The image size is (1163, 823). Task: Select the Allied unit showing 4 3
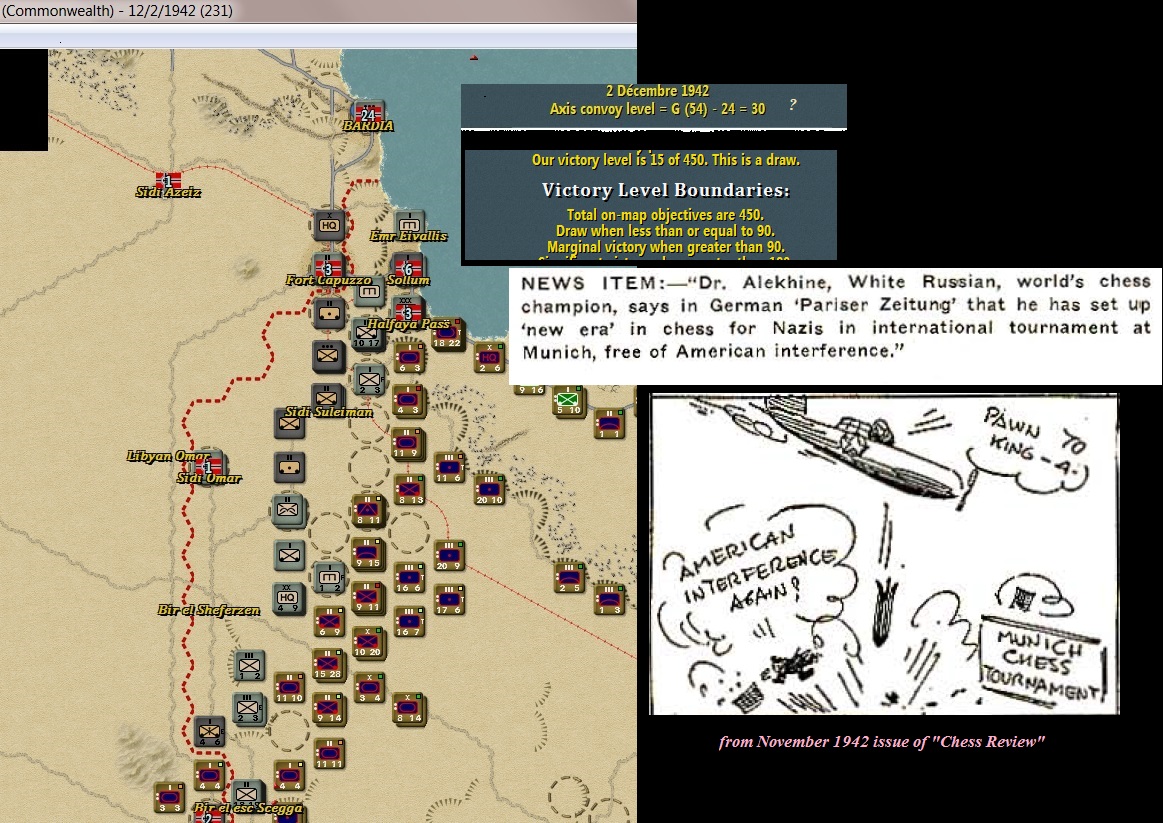(409, 400)
